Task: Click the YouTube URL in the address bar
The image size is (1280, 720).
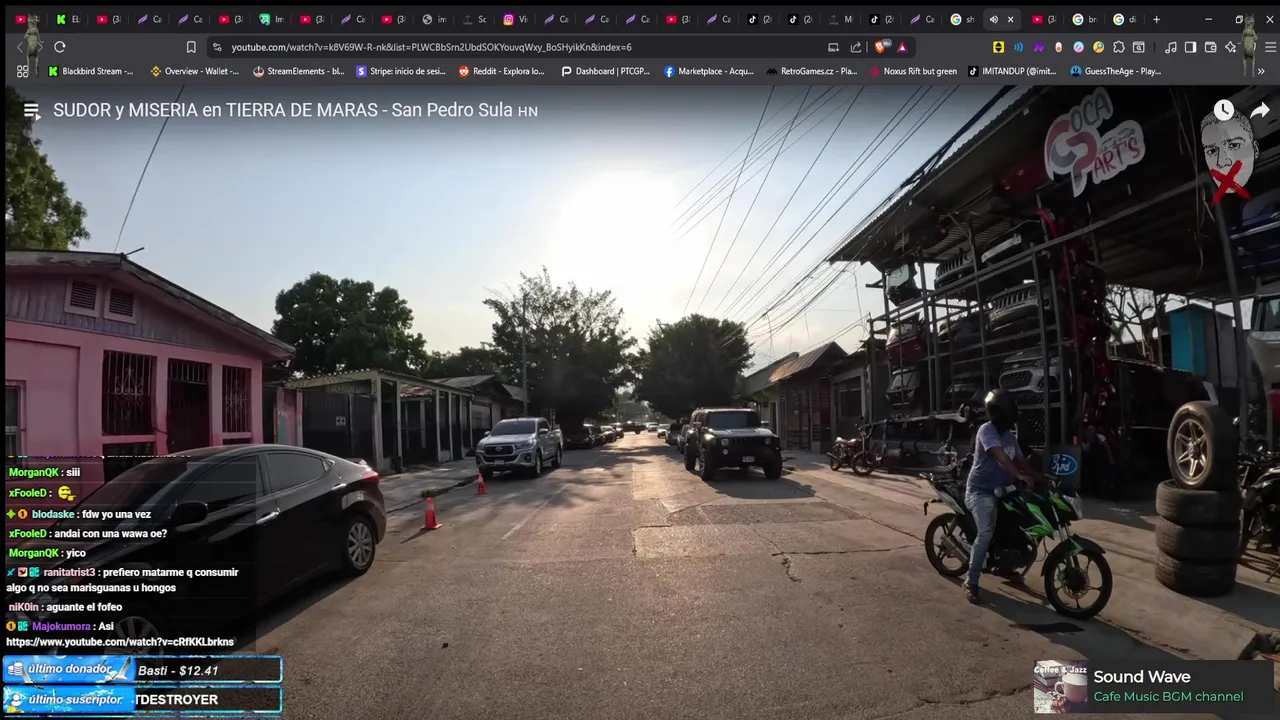Action: coord(431,47)
